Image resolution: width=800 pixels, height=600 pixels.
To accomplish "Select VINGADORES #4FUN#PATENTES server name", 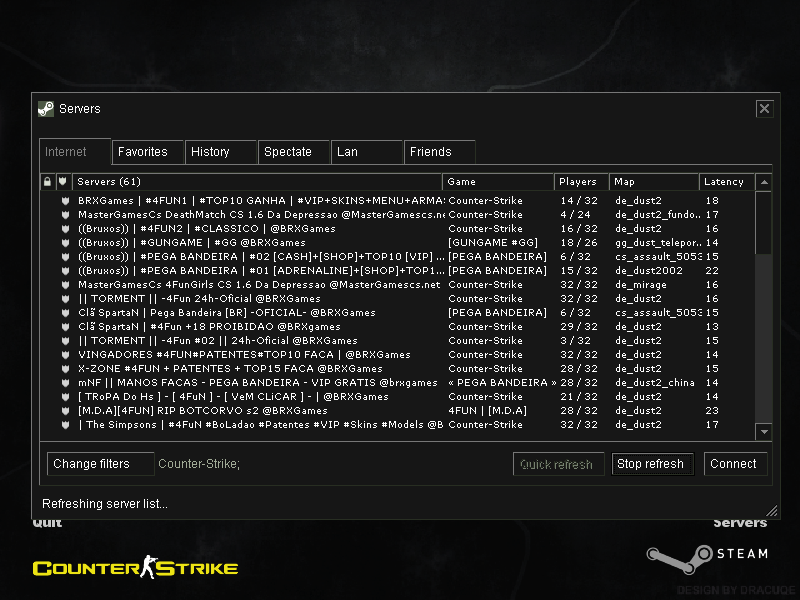I will click(244, 355).
